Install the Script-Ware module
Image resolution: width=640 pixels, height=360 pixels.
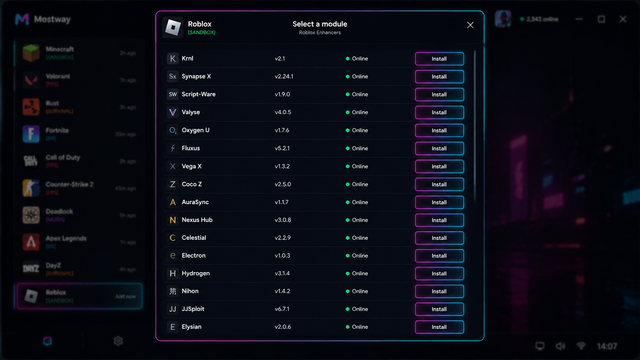point(439,94)
